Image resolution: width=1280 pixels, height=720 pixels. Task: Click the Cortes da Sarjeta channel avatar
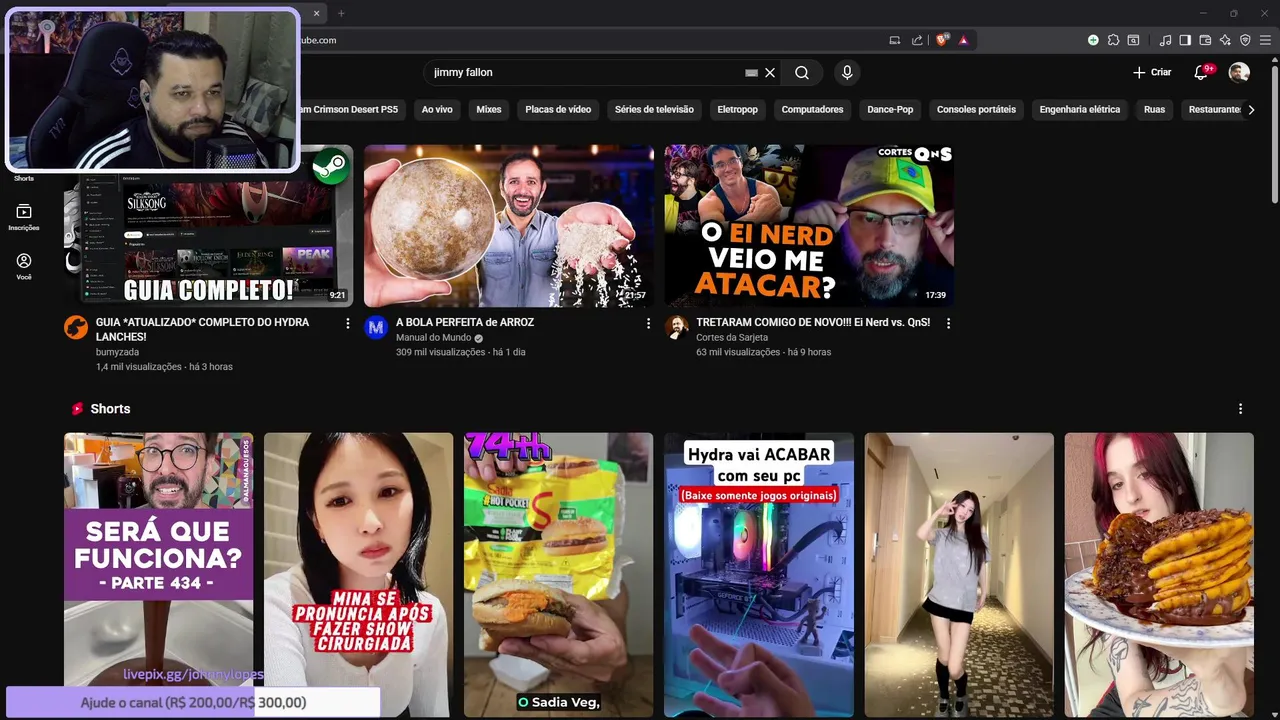coord(676,327)
